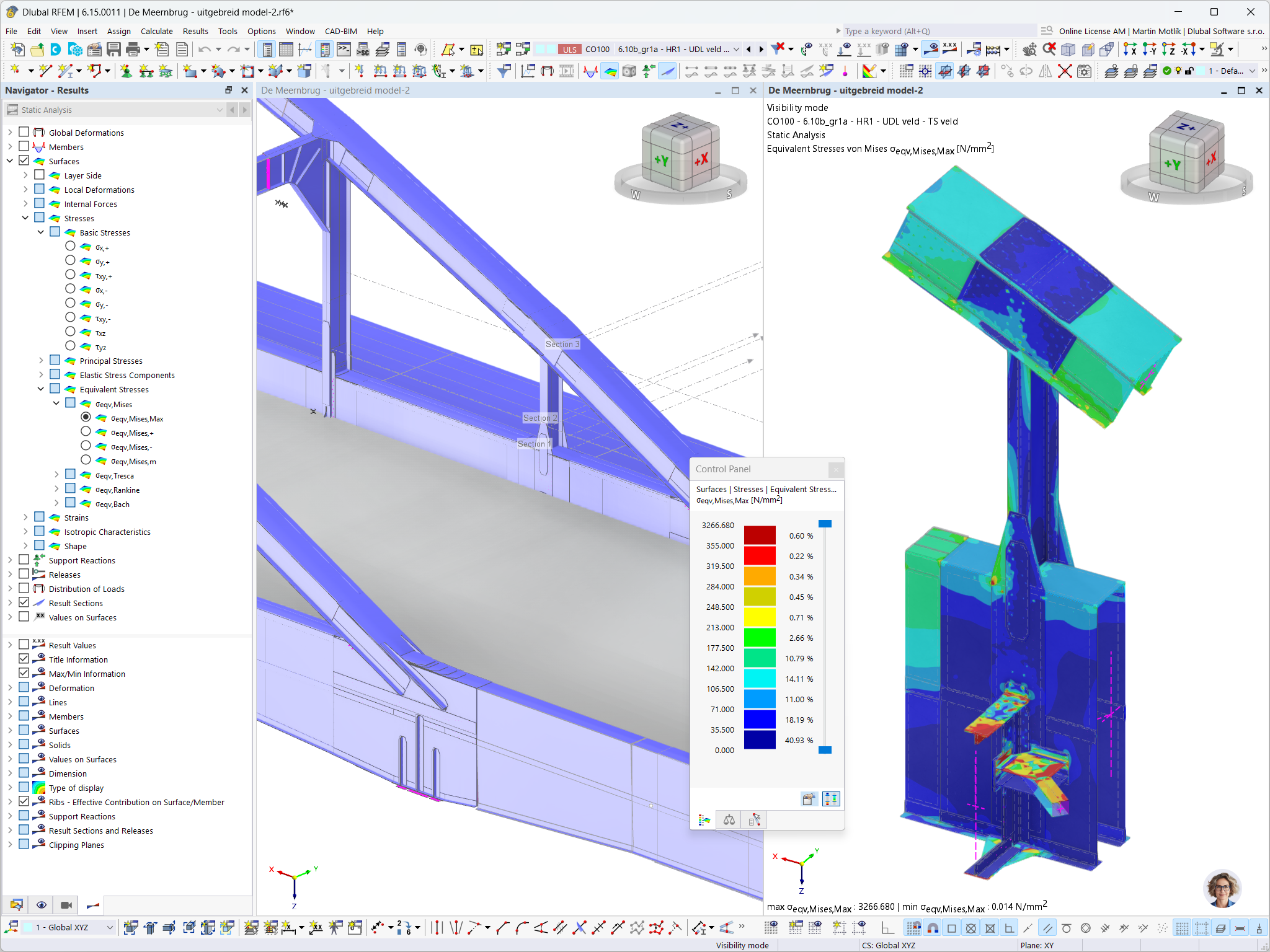The image size is (1270, 952).
Task: Click the new node star icon
Action: click(15, 71)
